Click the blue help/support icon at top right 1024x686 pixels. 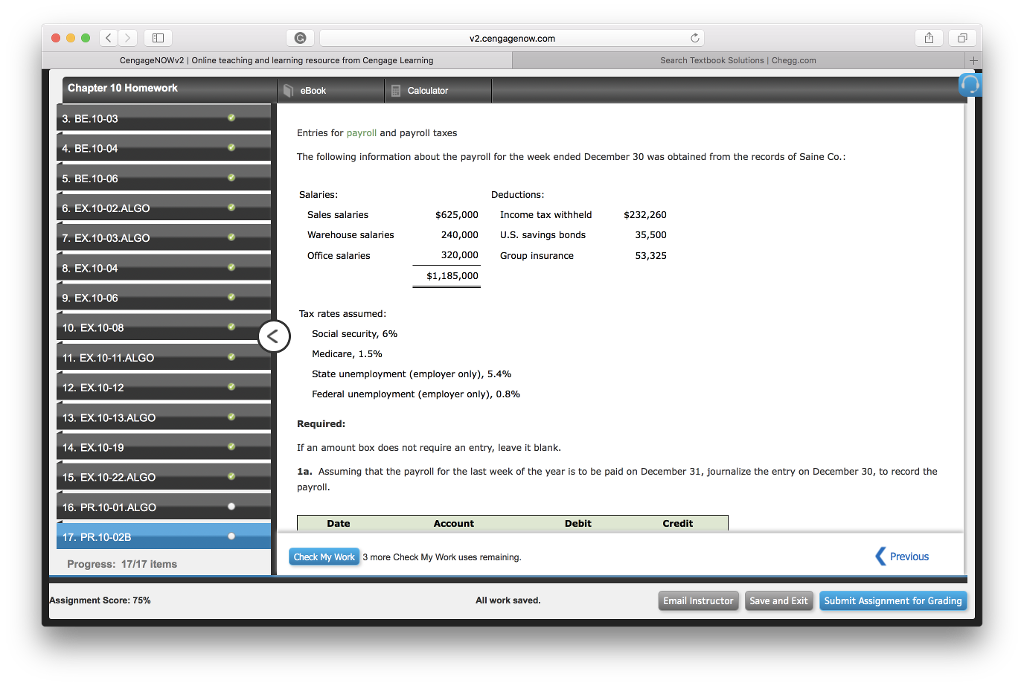pos(969,86)
